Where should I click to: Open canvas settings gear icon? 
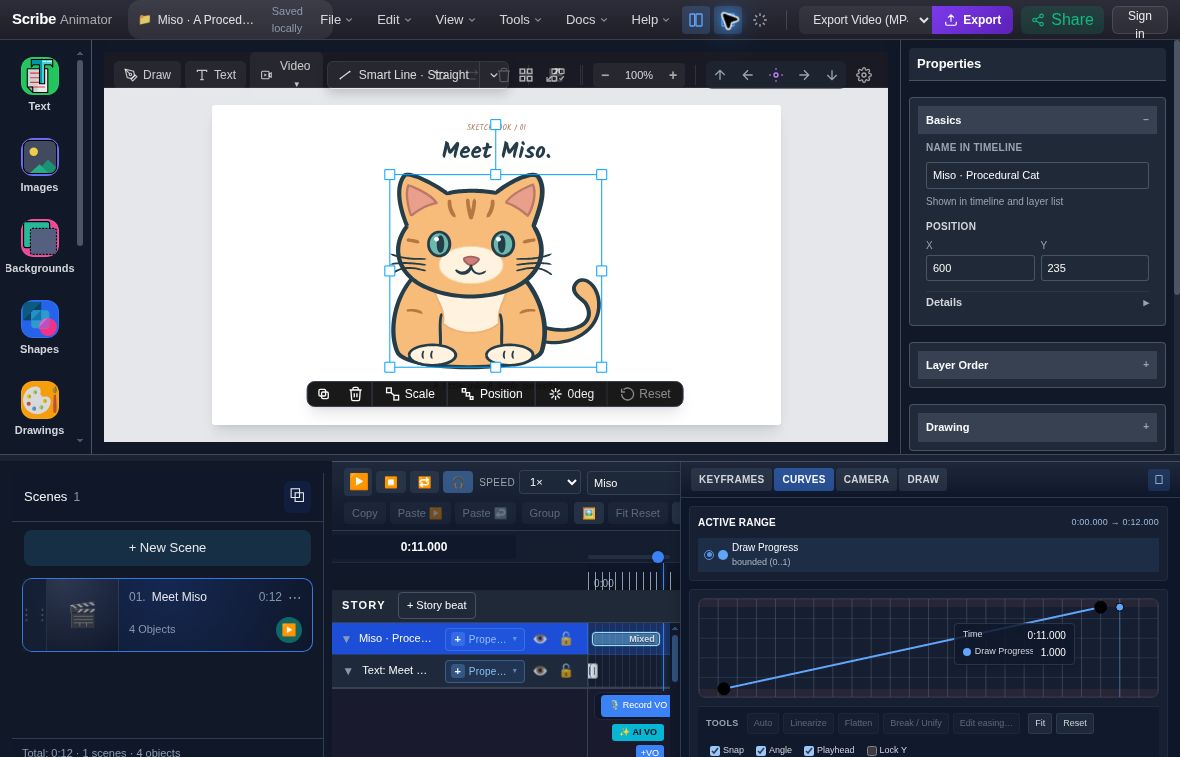[x=864, y=75]
